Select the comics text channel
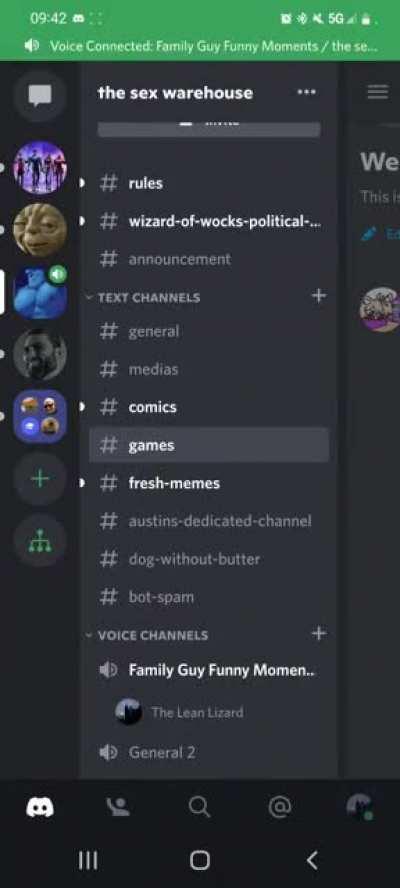This screenshot has width=400, height=888. (x=209, y=407)
